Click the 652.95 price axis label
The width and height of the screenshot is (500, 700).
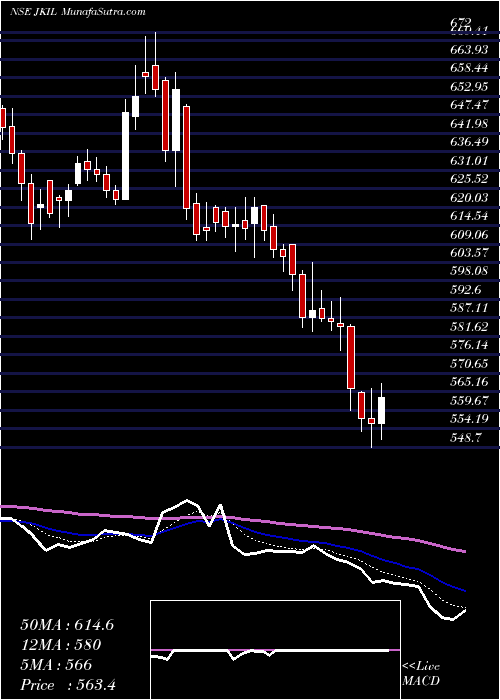tap(469, 87)
